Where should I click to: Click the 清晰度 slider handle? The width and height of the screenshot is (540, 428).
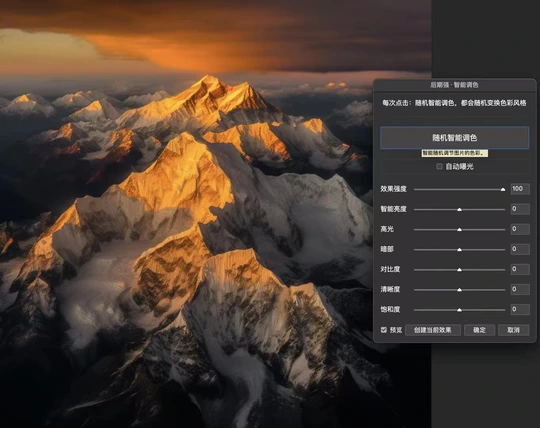(x=459, y=290)
